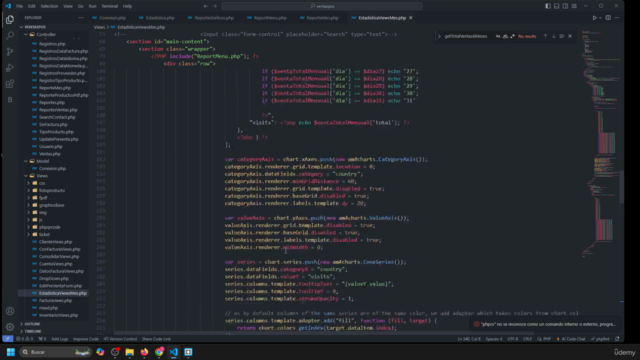Click Add Logs in status bar

point(60,339)
